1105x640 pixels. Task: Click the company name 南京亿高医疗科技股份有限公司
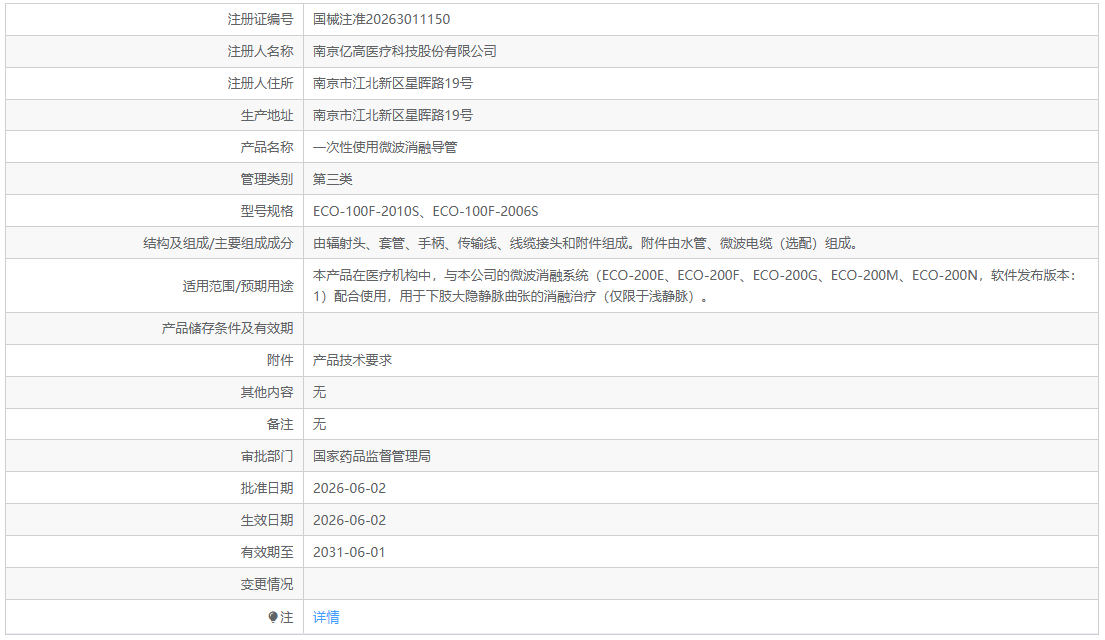(x=405, y=51)
